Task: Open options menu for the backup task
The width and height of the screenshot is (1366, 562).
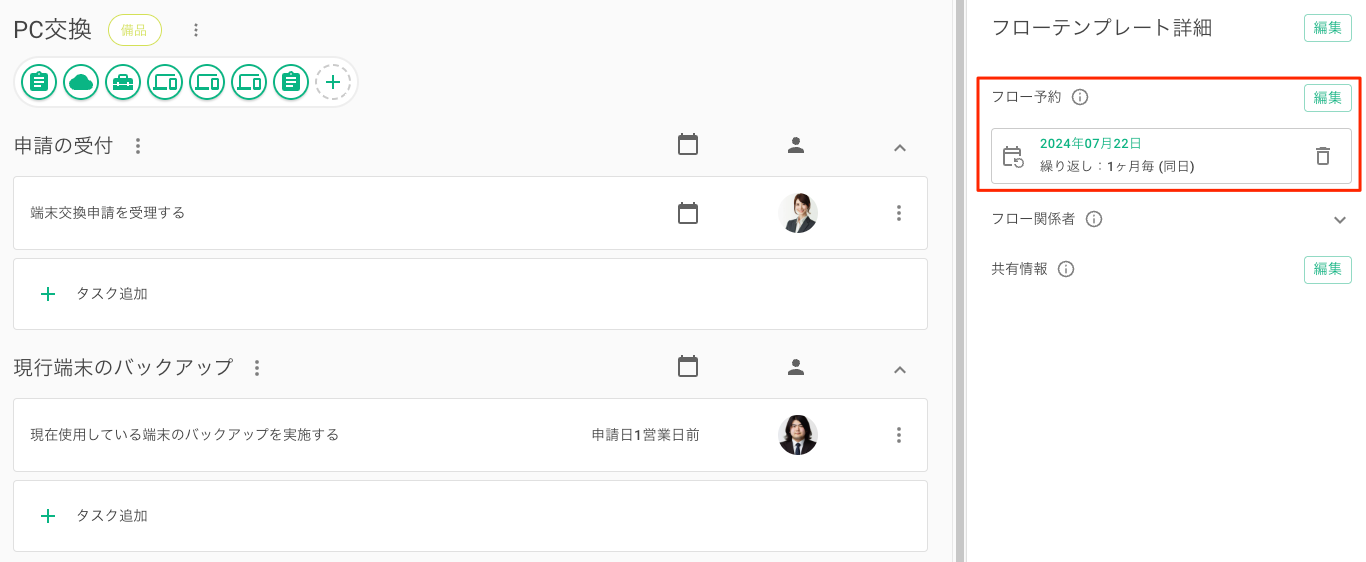Action: click(x=898, y=435)
